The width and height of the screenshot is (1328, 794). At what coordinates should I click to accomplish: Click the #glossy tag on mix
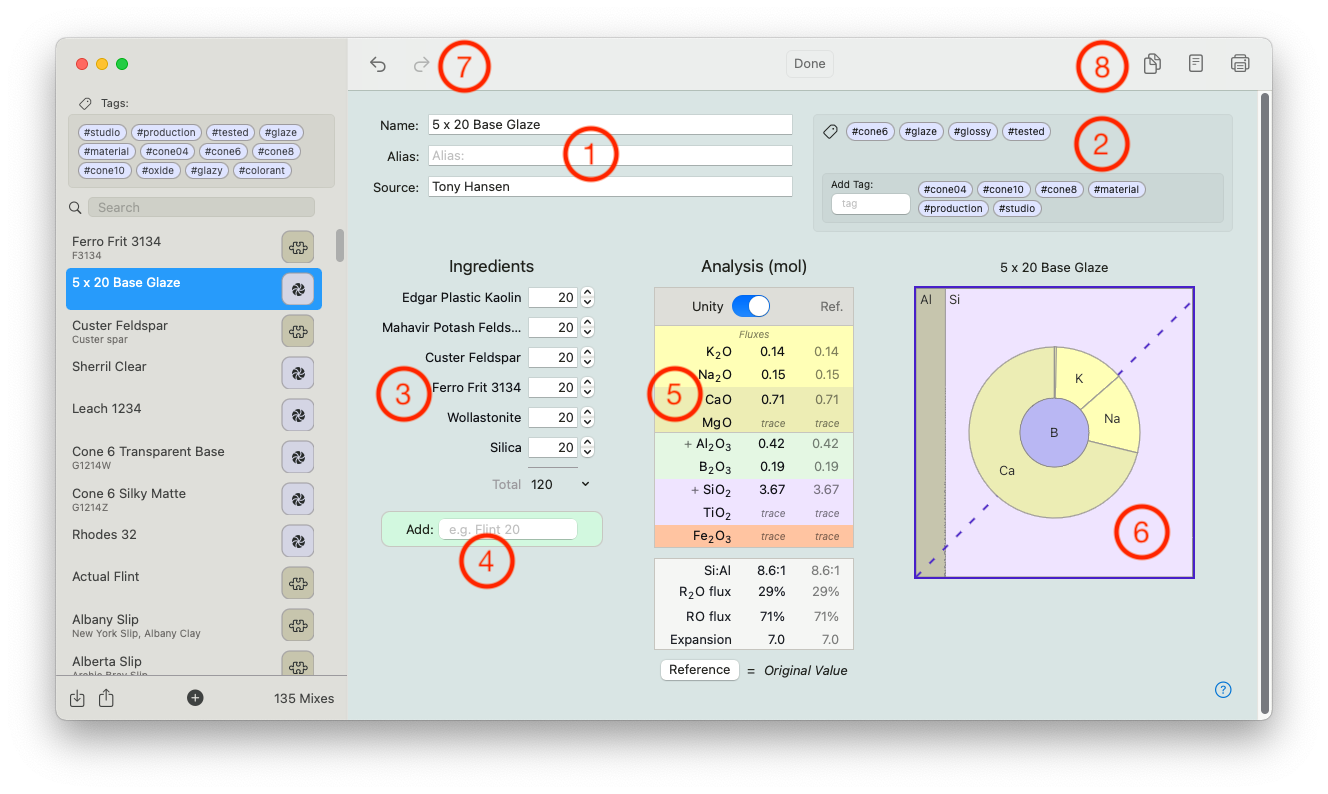(973, 131)
